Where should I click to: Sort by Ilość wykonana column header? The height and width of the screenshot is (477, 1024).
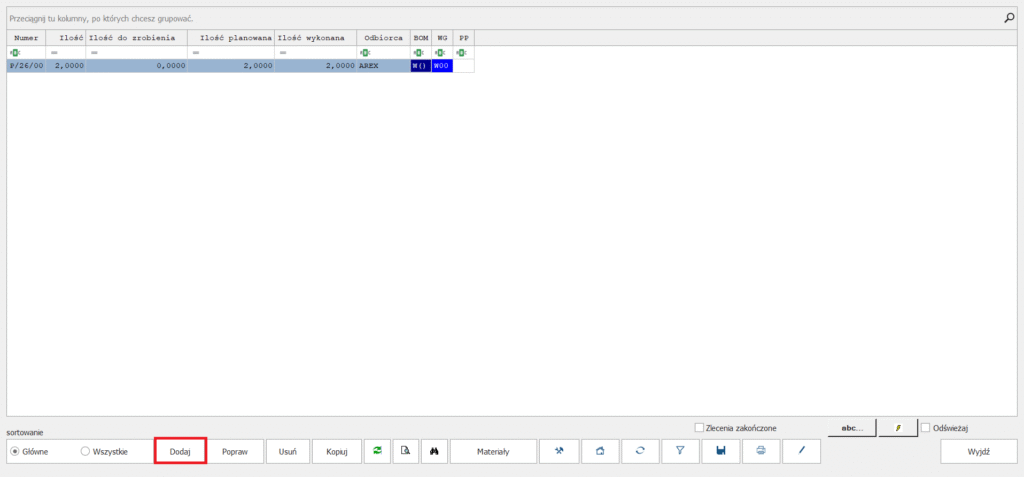[x=315, y=37]
